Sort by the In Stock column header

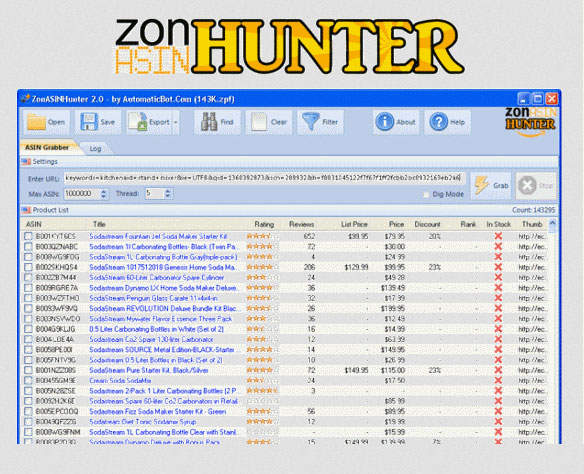[498, 225]
